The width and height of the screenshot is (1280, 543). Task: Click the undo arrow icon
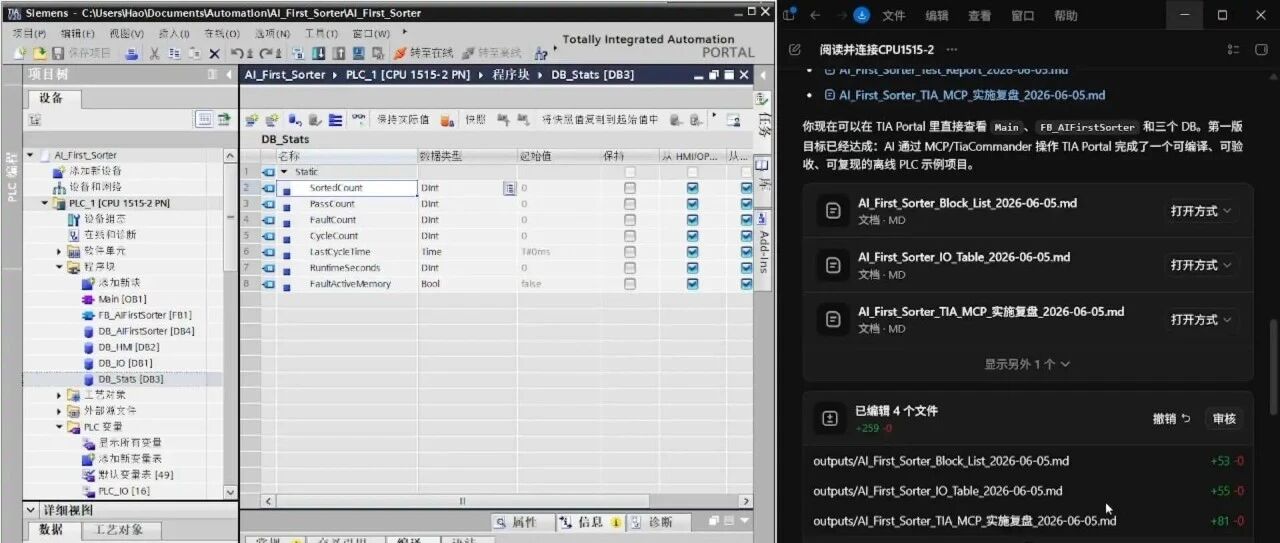[238, 53]
